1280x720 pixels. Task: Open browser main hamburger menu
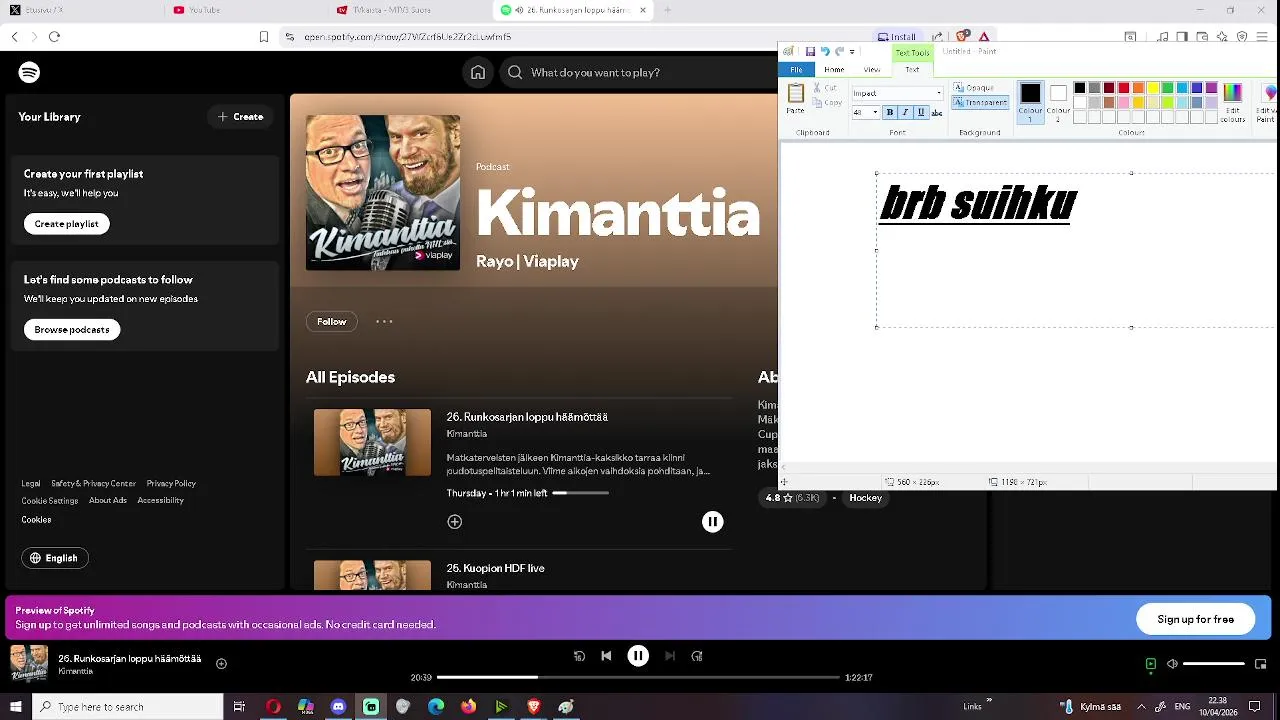coord(1262,37)
